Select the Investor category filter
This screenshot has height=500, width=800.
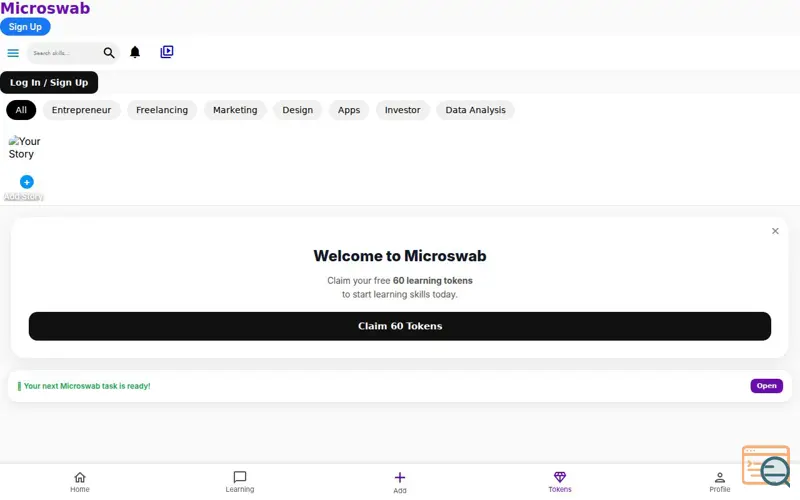pos(403,110)
